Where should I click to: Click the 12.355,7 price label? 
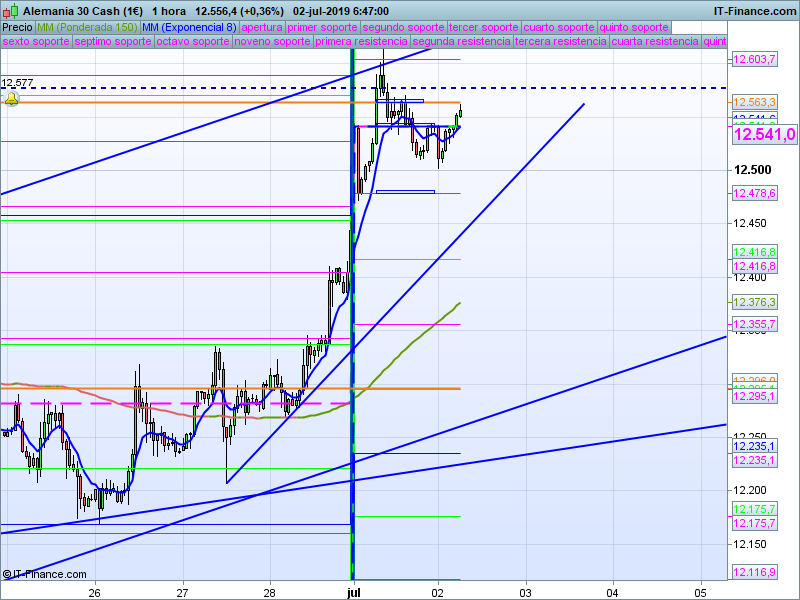click(x=755, y=324)
